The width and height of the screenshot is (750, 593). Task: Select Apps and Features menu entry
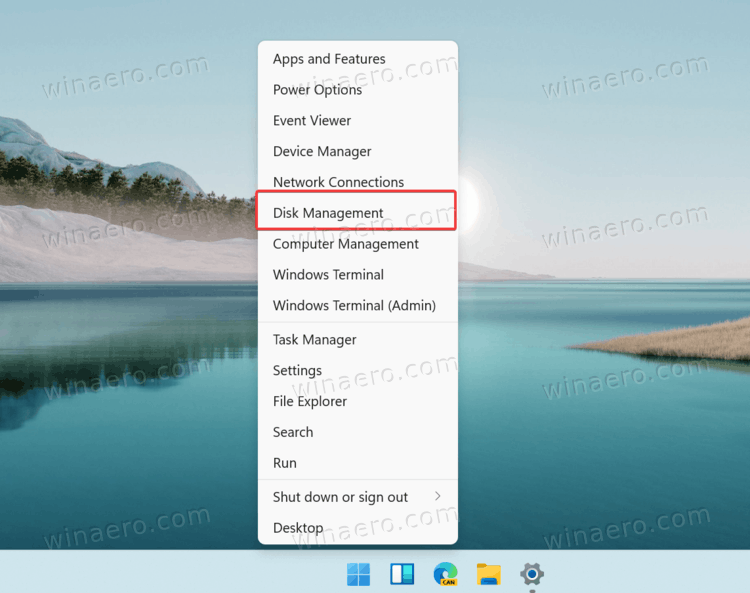click(358, 59)
